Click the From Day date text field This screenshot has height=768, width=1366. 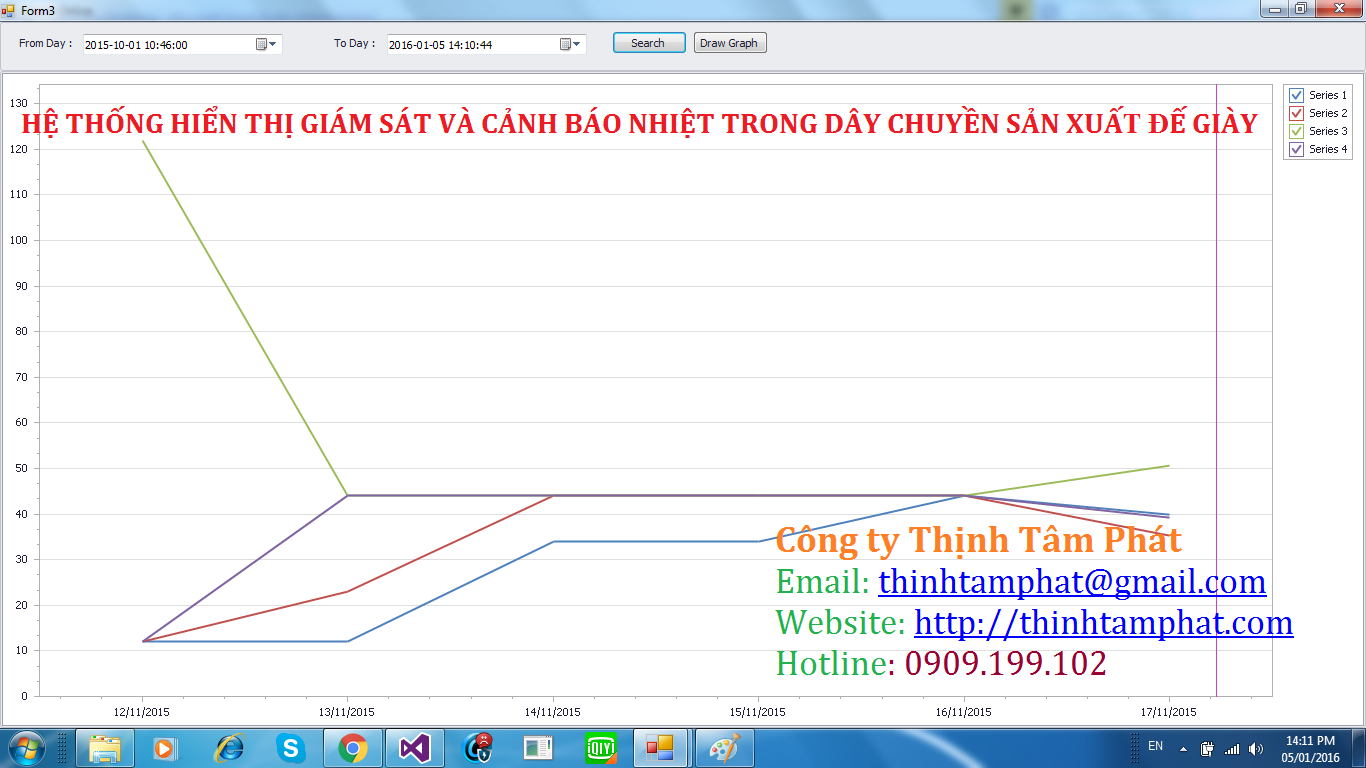pyautogui.click(x=165, y=45)
